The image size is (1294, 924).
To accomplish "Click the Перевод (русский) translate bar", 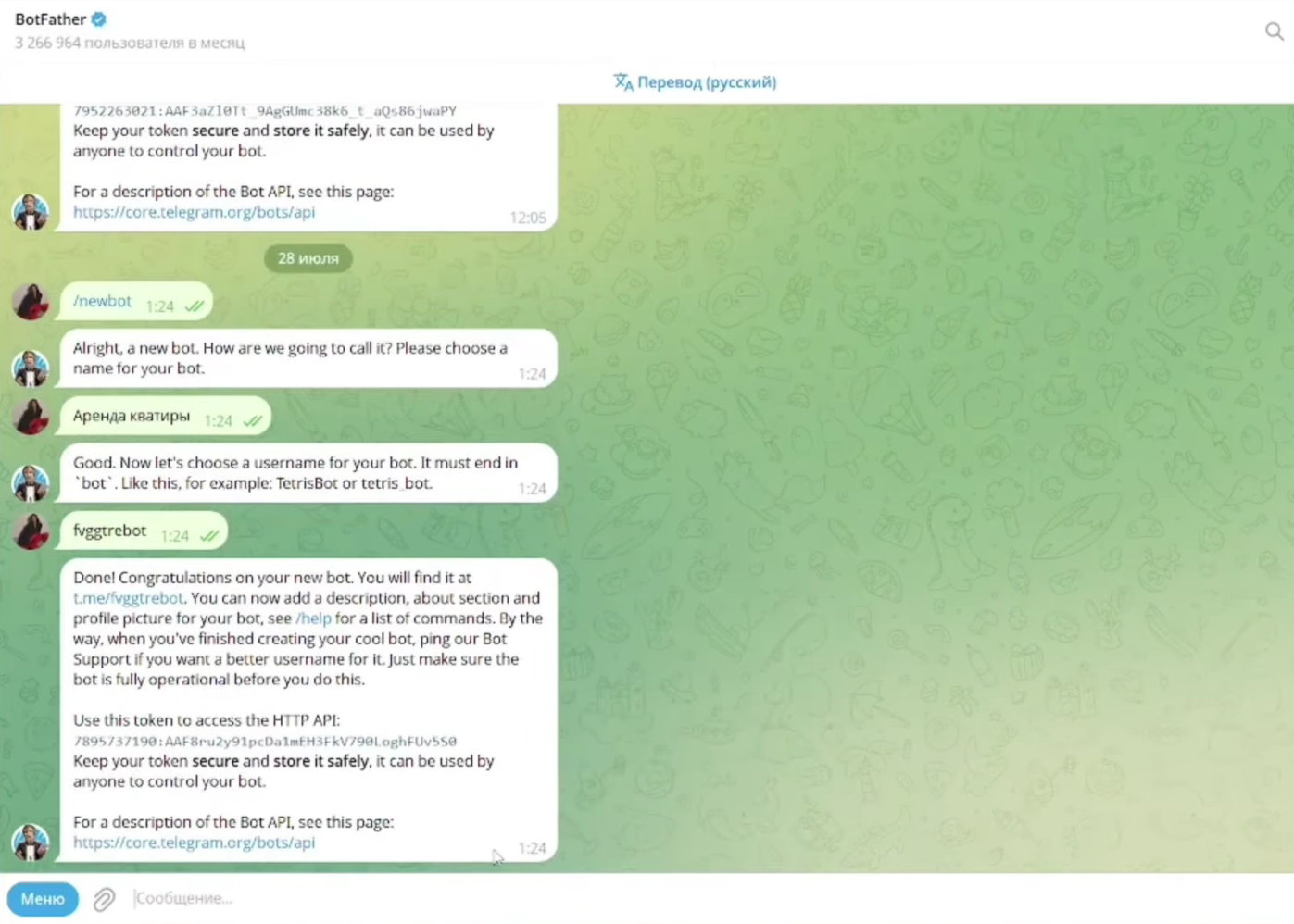I will point(695,82).
